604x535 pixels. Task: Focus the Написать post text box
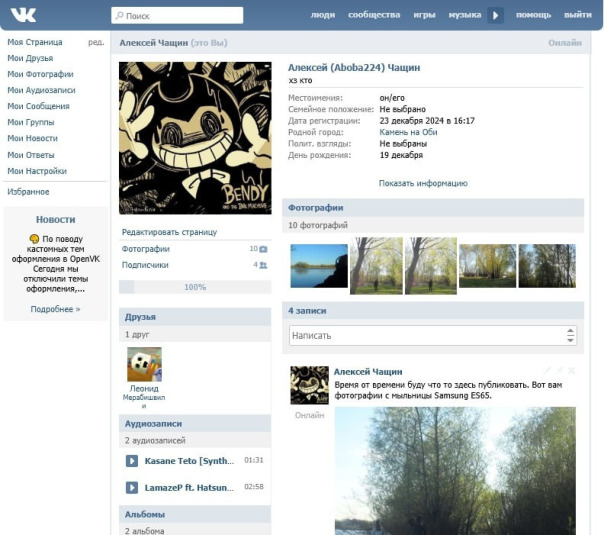pos(433,335)
